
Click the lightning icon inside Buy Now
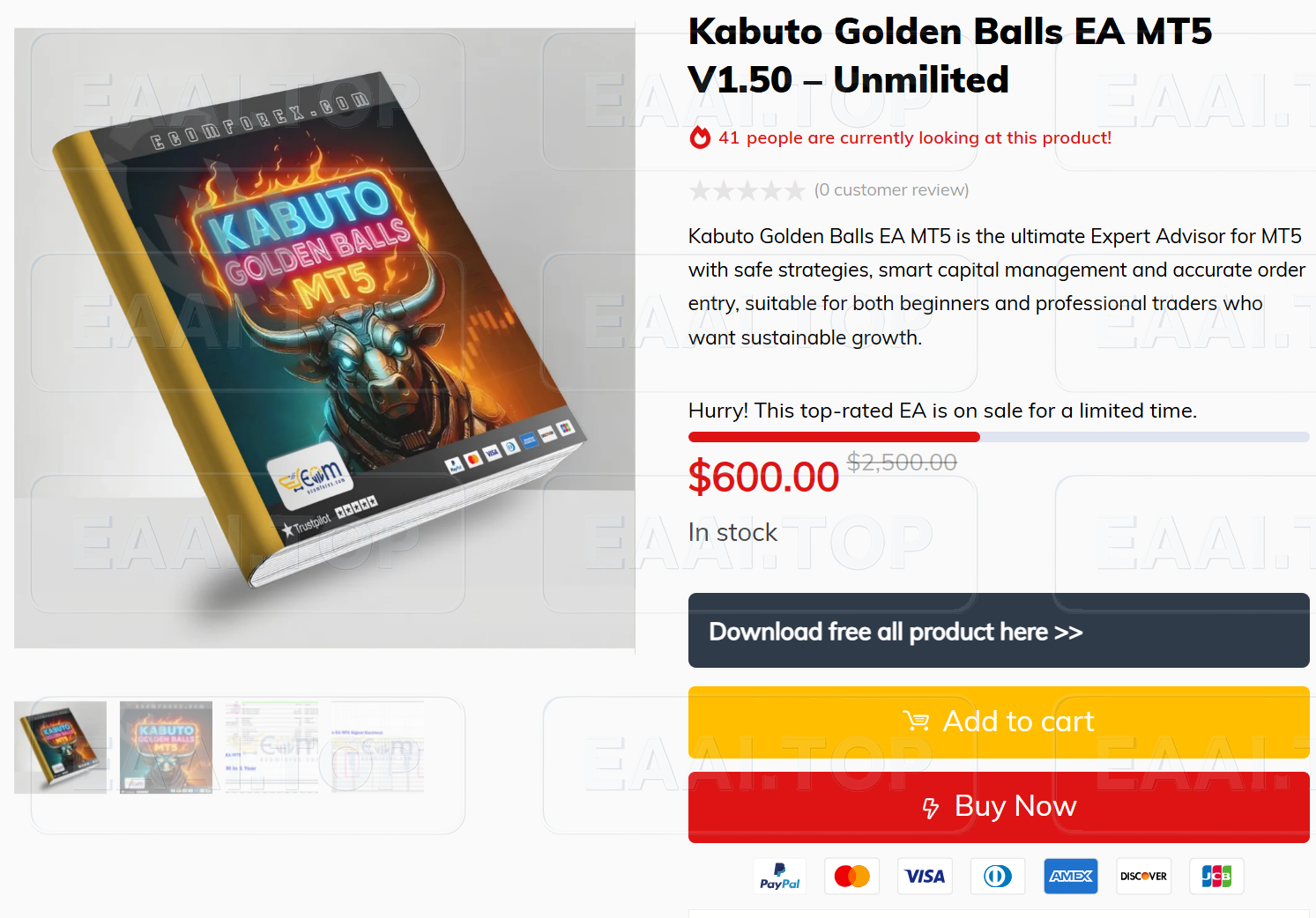pos(930,807)
